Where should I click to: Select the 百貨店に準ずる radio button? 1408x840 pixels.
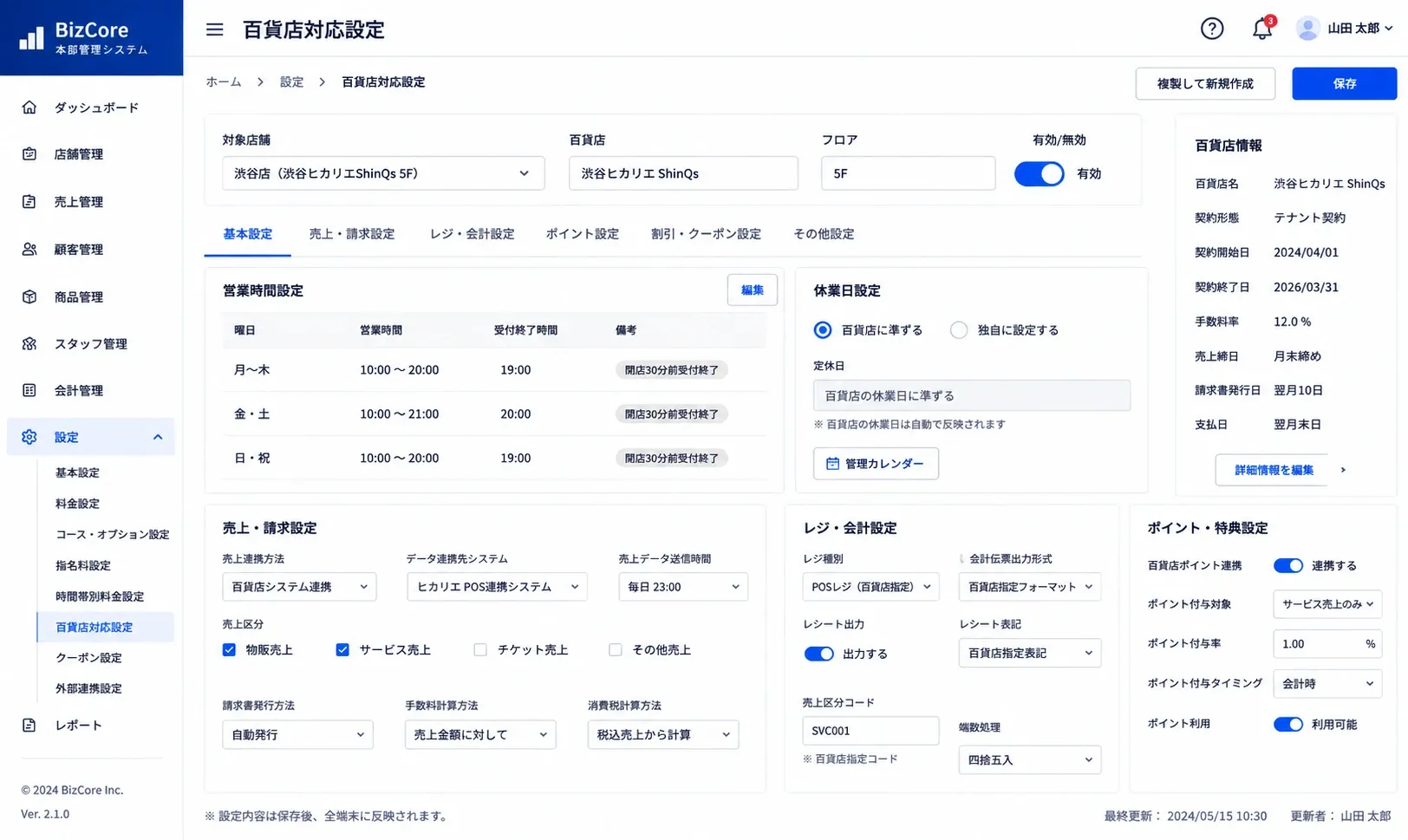[822, 330]
